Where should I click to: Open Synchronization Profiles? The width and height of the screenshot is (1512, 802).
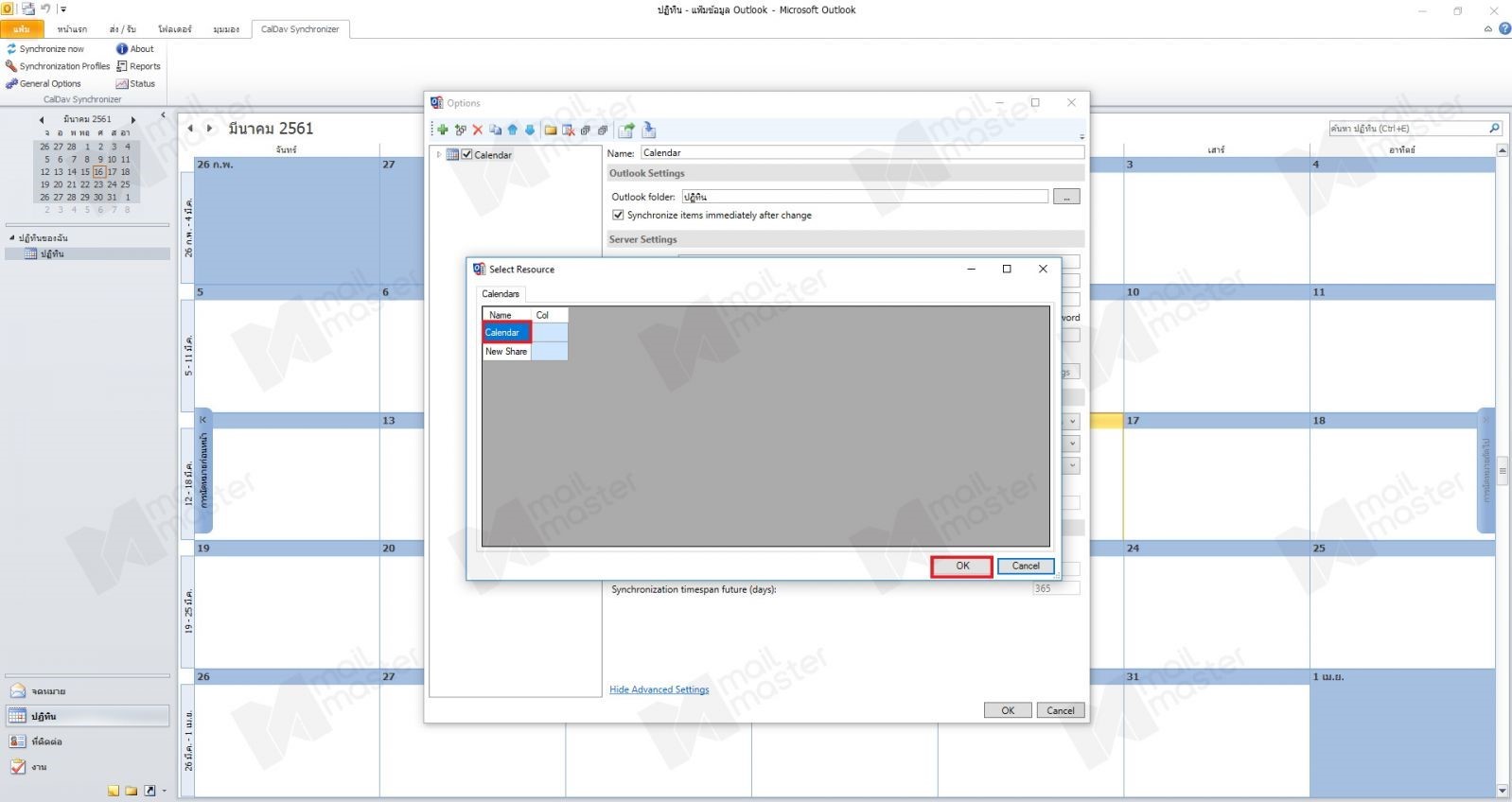point(58,66)
